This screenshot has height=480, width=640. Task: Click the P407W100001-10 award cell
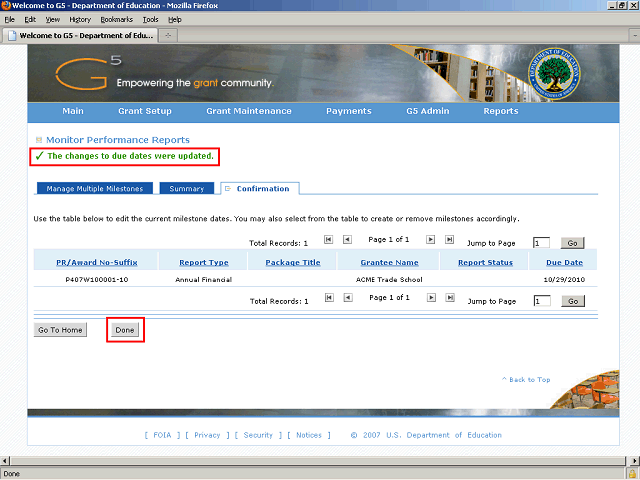coord(97,280)
